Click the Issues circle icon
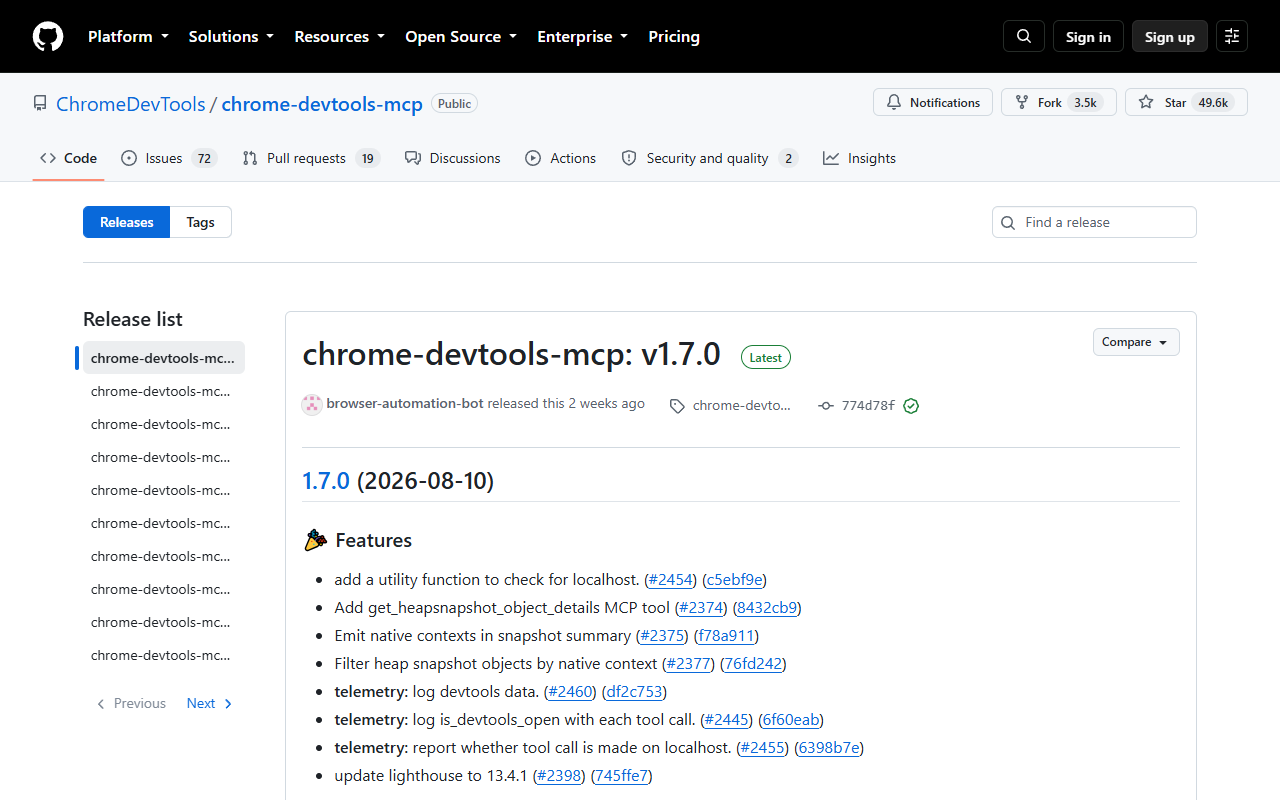Screen dimensions: 1280x800 [129, 158]
